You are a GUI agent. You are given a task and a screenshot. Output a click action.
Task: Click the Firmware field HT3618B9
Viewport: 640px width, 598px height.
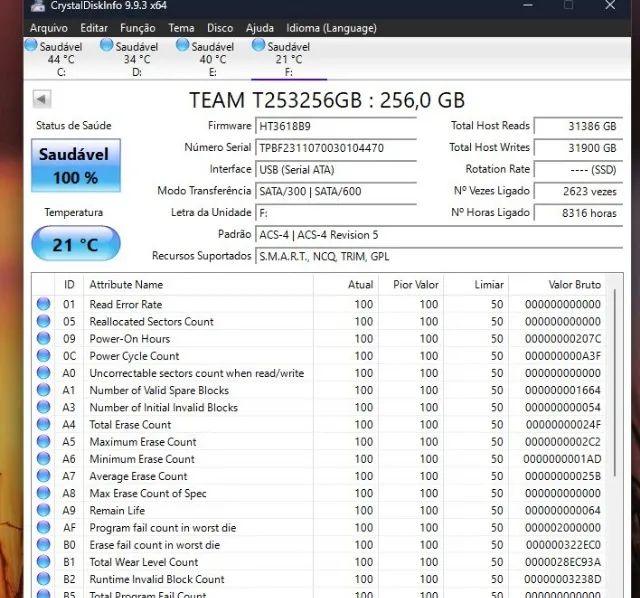click(x=336, y=126)
